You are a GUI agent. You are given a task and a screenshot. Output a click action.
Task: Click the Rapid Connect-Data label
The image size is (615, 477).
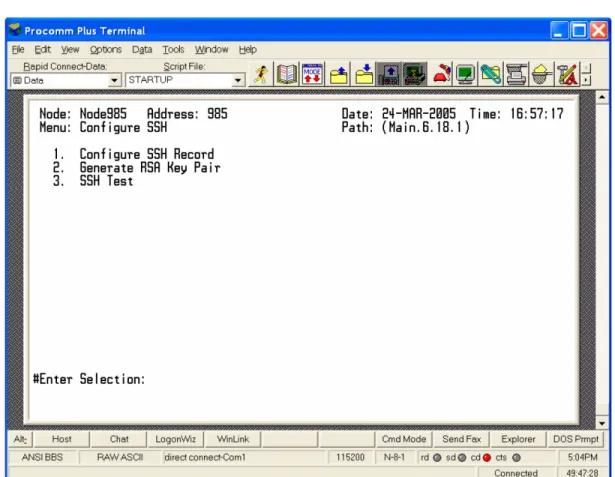[65, 66]
